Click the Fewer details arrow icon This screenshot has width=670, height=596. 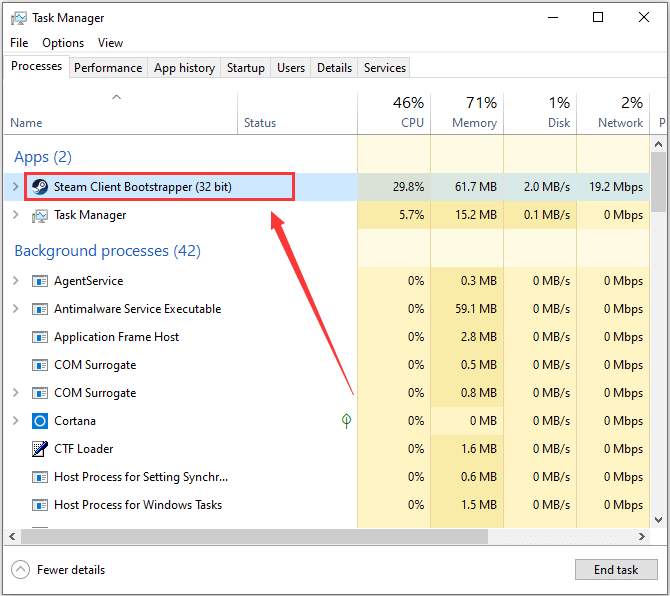click(20, 570)
